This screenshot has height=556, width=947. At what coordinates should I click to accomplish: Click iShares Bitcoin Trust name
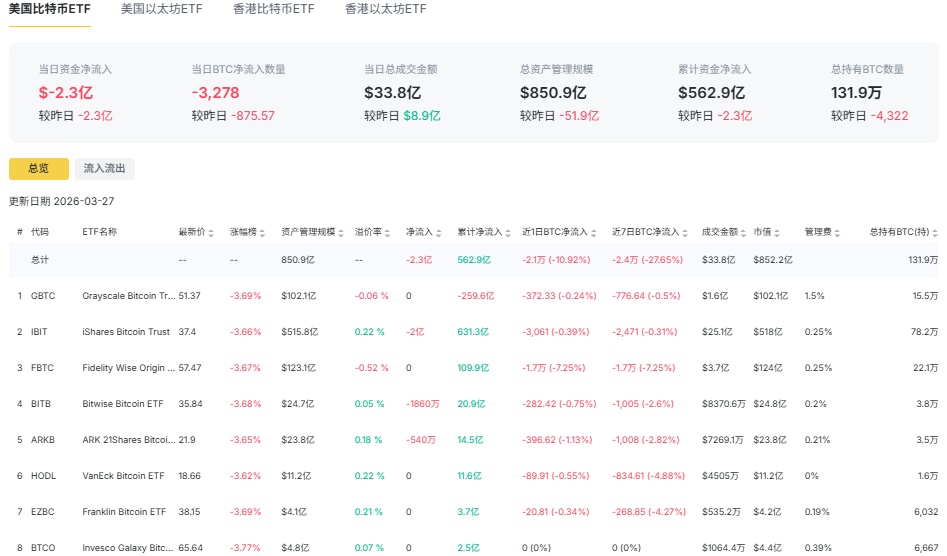tap(126, 332)
